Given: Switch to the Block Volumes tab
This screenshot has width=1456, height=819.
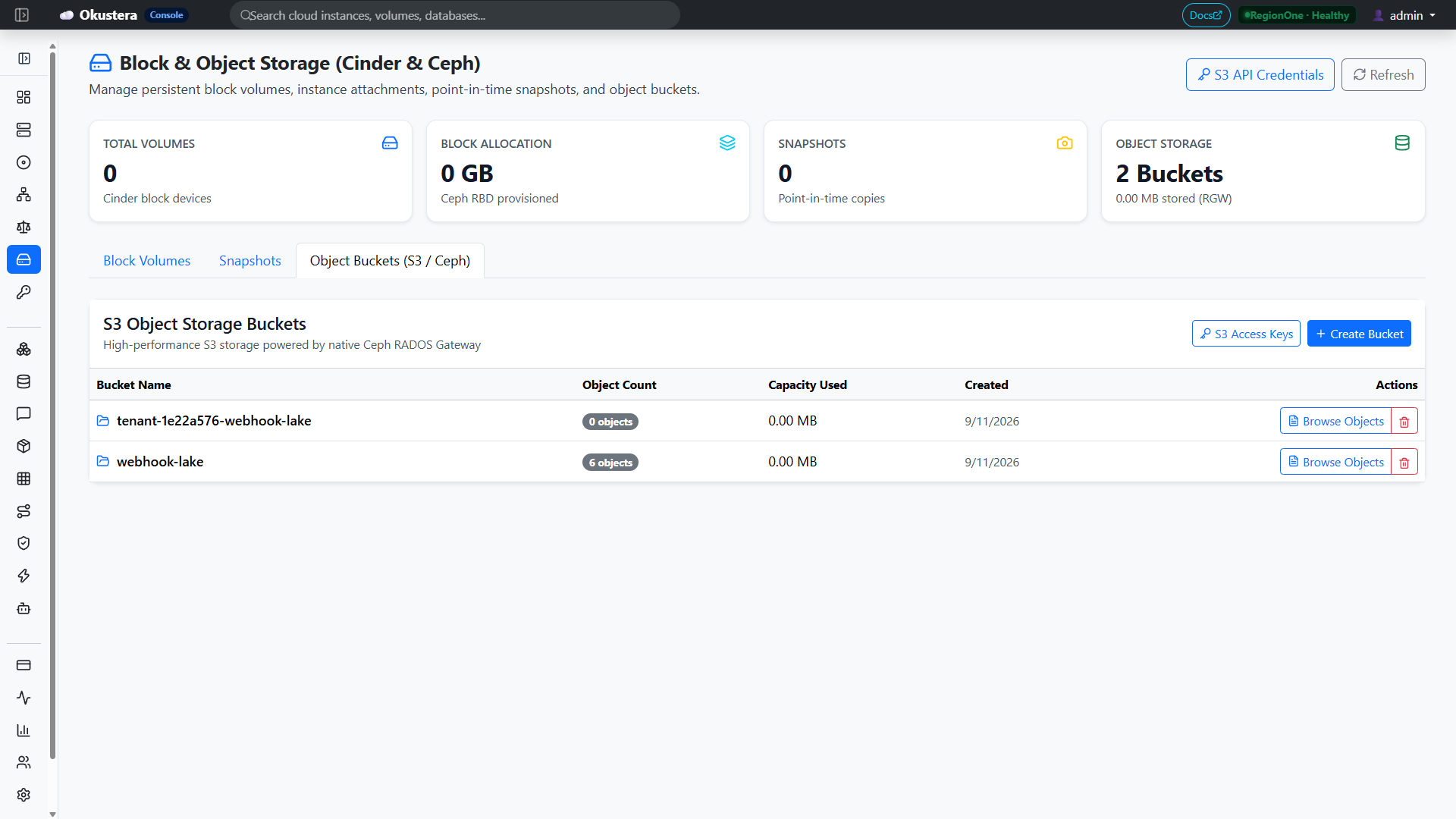Looking at the screenshot, I should (147, 261).
